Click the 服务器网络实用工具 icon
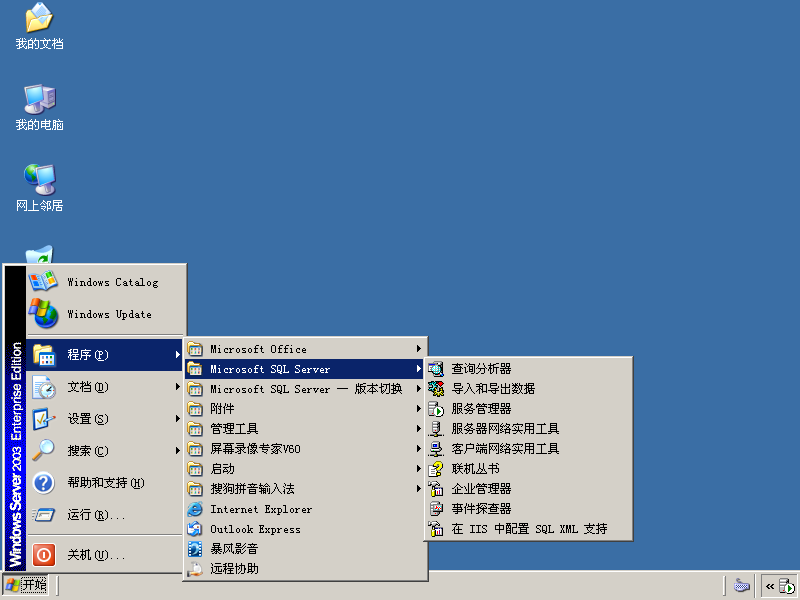Viewport: 800px width, 600px height. 436,429
